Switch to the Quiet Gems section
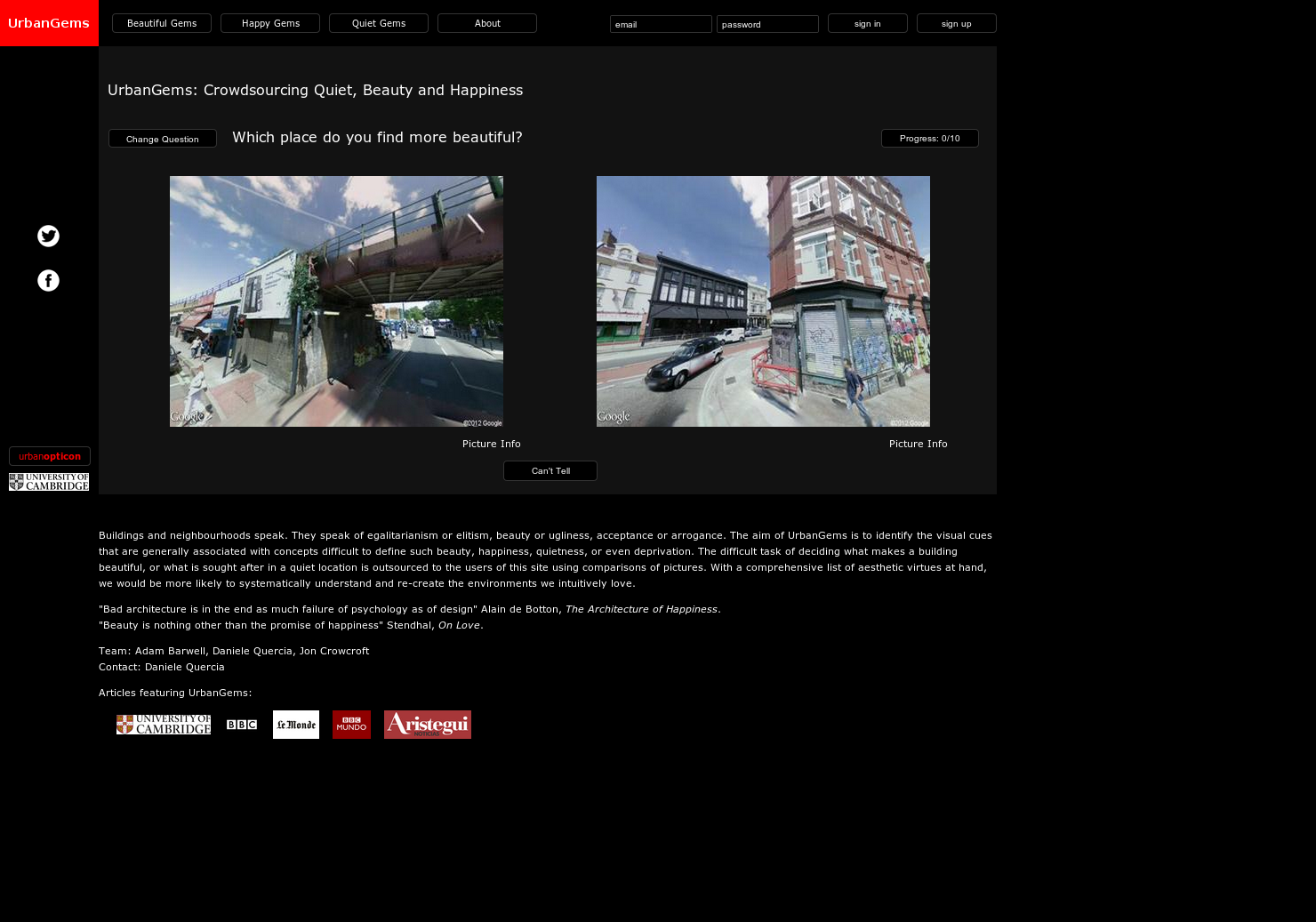 click(378, 23)
